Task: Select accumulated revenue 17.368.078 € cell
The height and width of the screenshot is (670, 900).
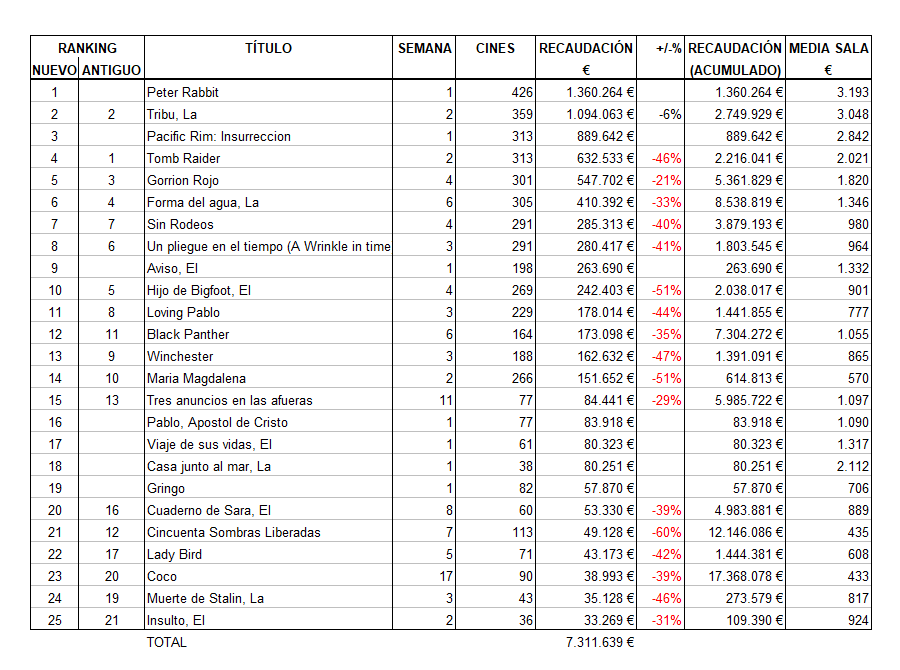Action: point(735,576)
